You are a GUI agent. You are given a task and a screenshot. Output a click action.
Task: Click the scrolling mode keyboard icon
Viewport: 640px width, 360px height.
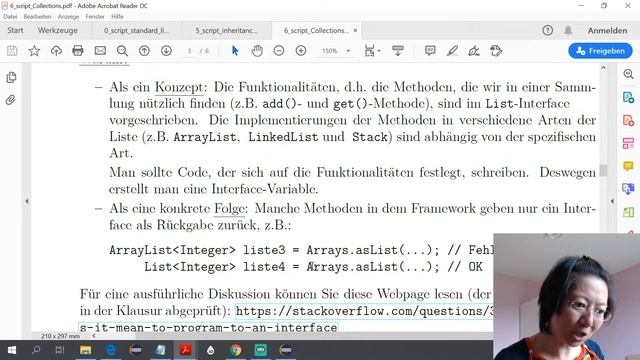(398, 51)
